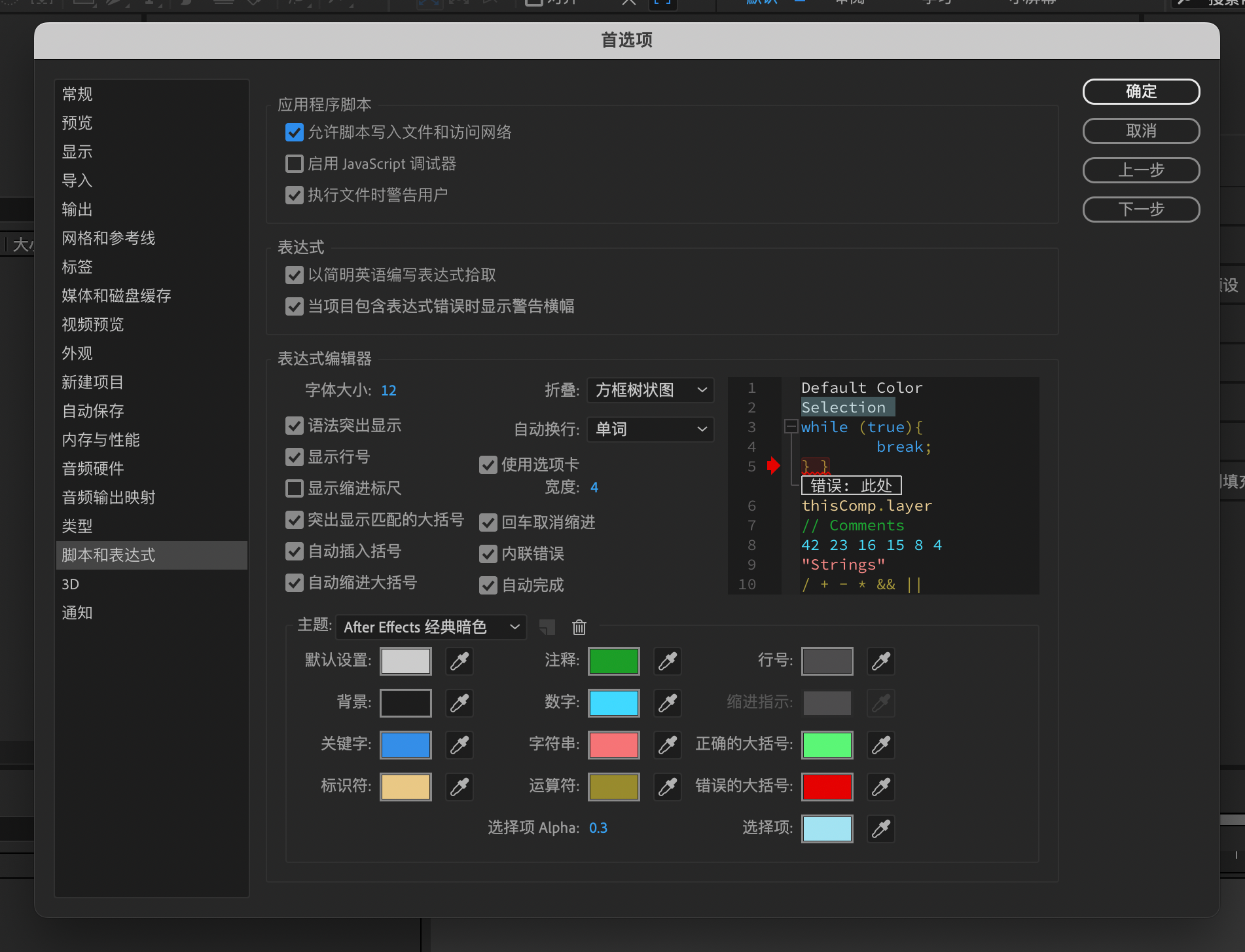Toggle 语法突出显示 checkbox
The image size is (1245, 952).
(295, 426)
